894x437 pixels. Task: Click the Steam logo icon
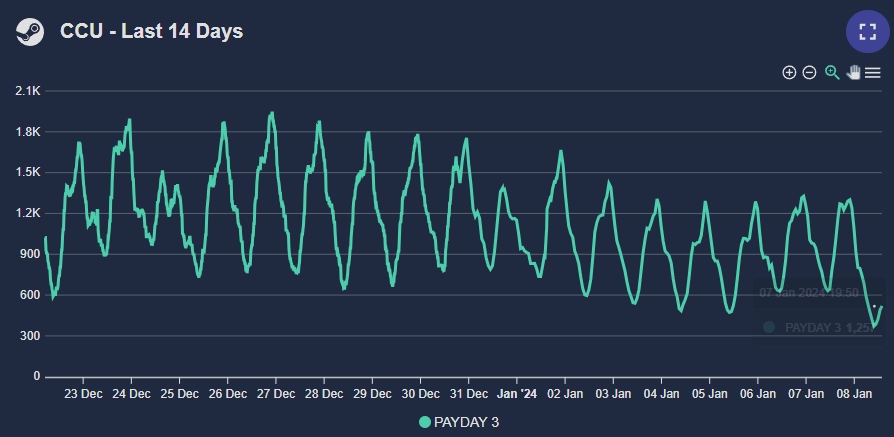click(x=30, y=31)
